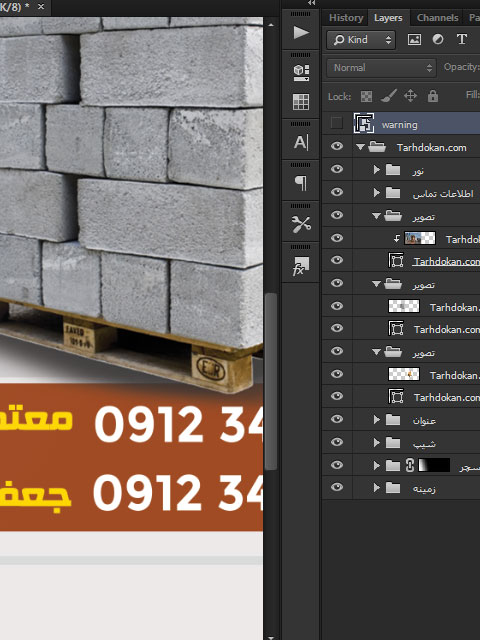Hide the clipped photo layer
480x640 pixels.
[x=337, y=238]
